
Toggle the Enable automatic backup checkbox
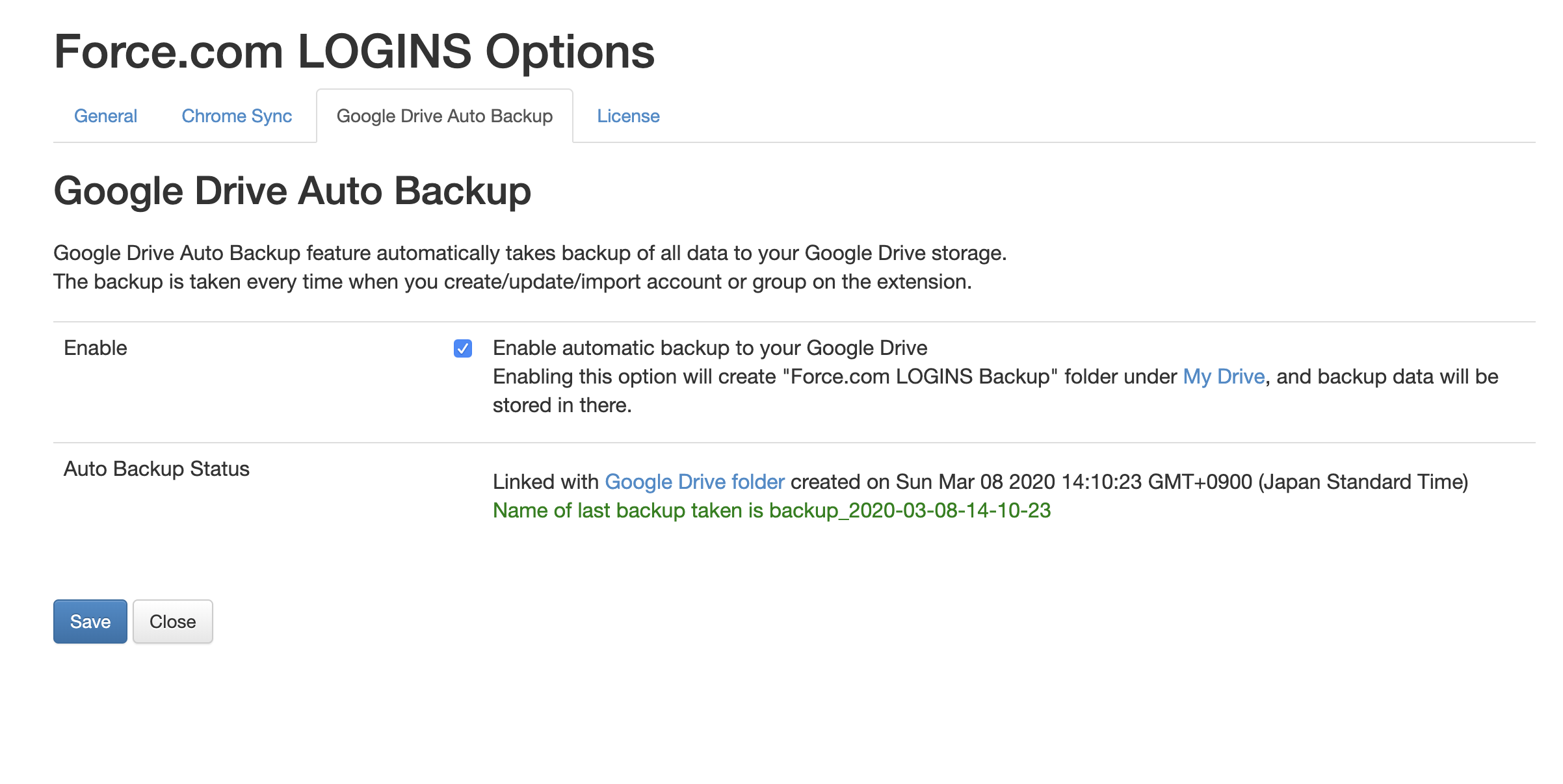[463, 348]
